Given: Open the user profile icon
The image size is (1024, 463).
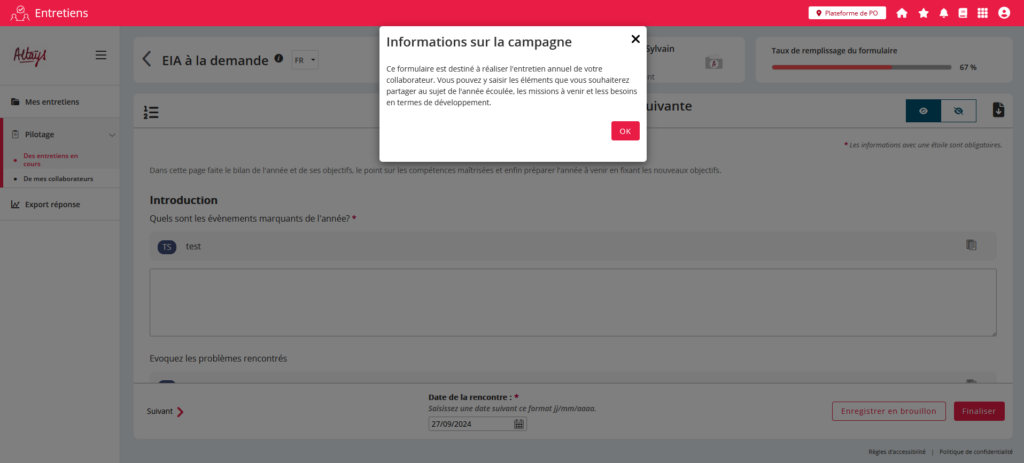Looking at the screenshot, I should [1004, 13].
